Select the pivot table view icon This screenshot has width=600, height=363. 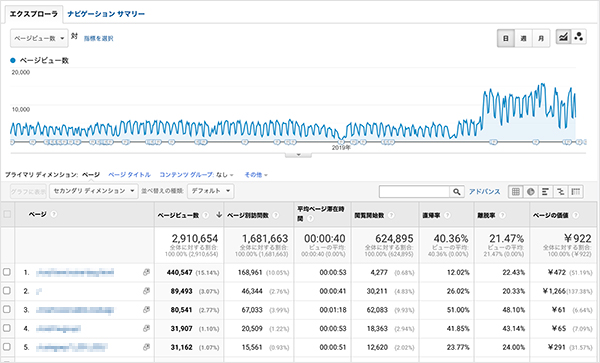pyautogui.click(x=576, y=192)
